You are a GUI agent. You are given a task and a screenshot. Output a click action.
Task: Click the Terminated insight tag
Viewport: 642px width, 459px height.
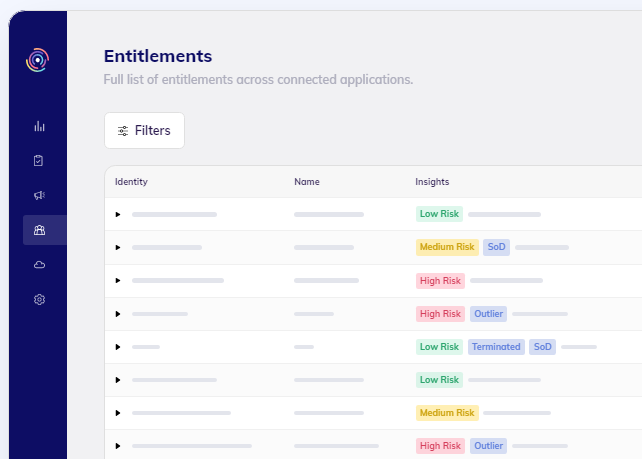(x=496, y=347)
